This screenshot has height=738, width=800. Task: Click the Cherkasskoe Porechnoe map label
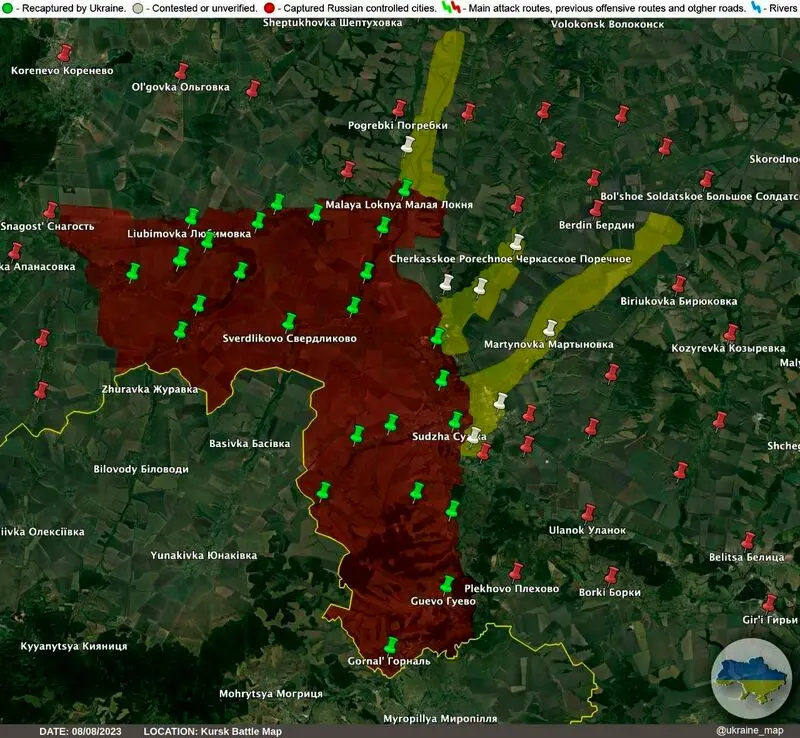coord(510,259)
